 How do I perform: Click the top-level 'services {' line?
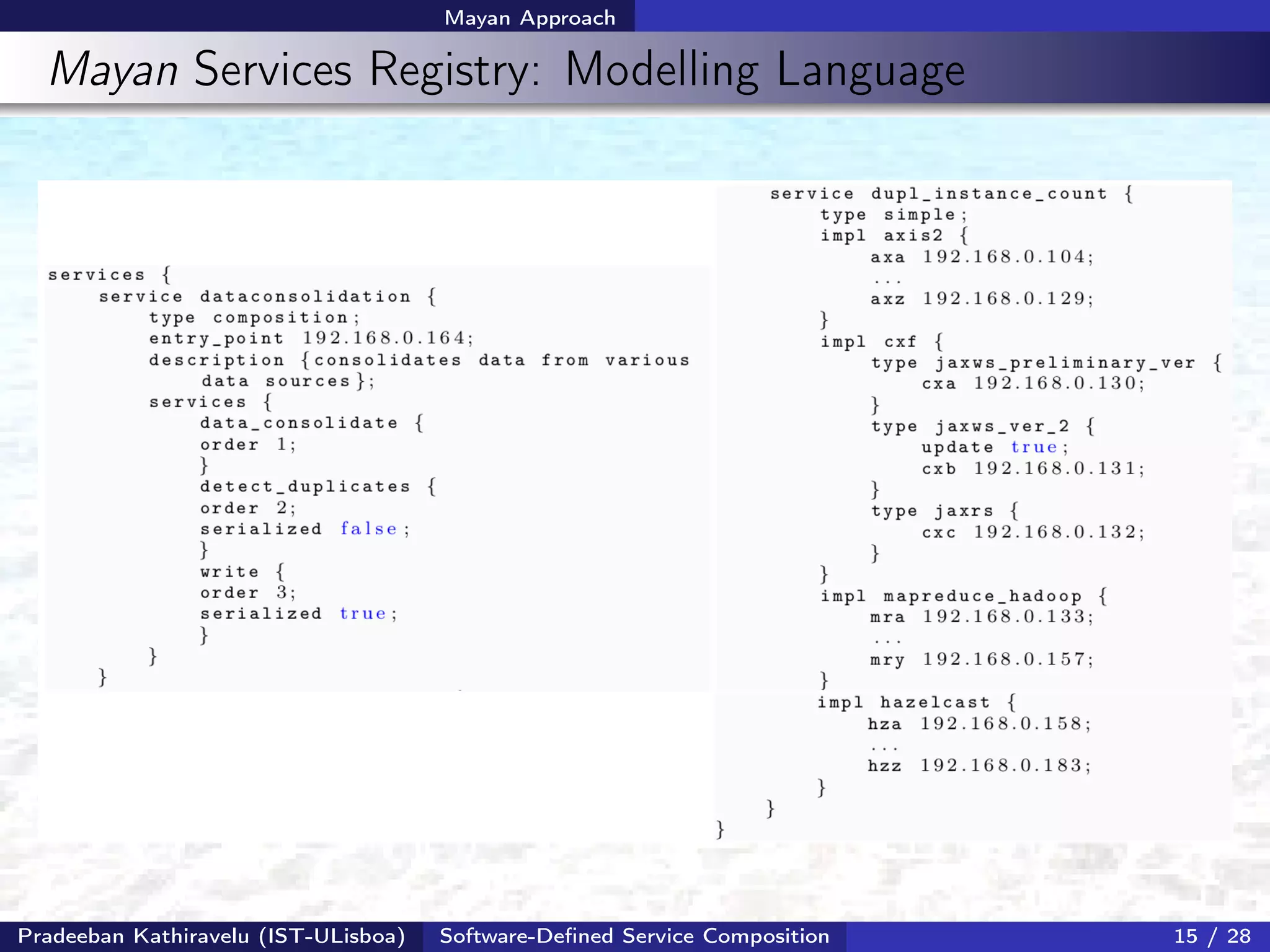click(110, 275)
